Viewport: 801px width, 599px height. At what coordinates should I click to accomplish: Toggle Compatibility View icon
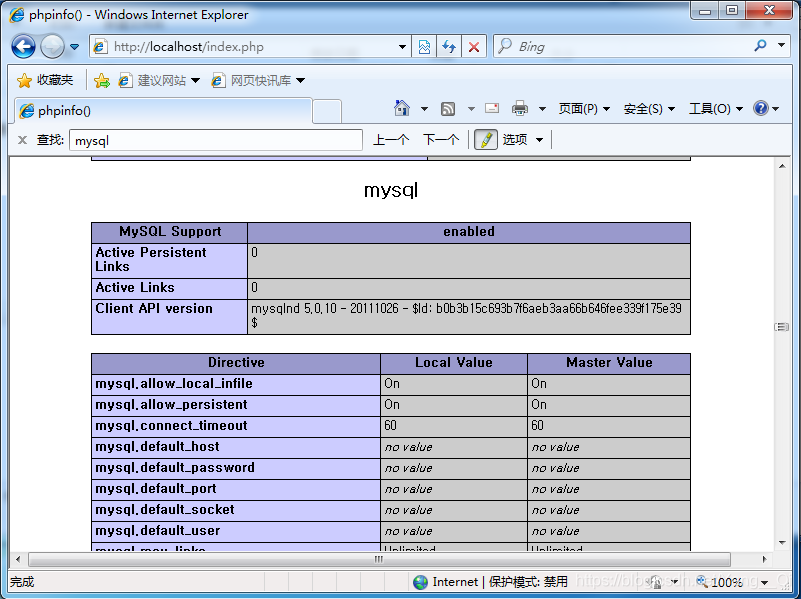424,47
